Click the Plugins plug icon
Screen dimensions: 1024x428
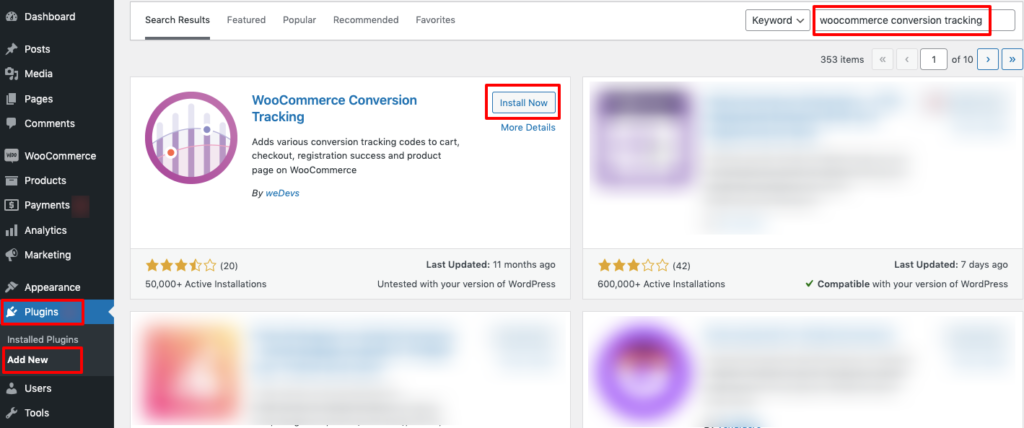pyautogui.click(x=11, y=312)
